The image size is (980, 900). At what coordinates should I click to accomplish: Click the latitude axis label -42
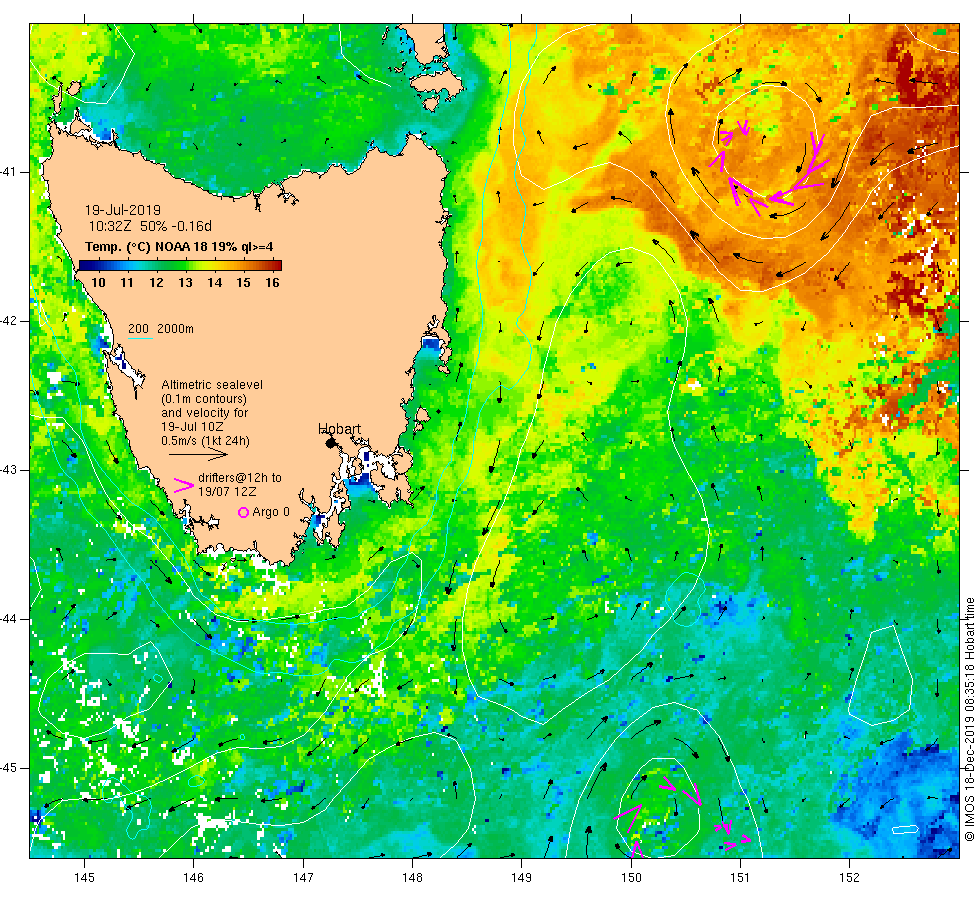[x=9, y=321]
